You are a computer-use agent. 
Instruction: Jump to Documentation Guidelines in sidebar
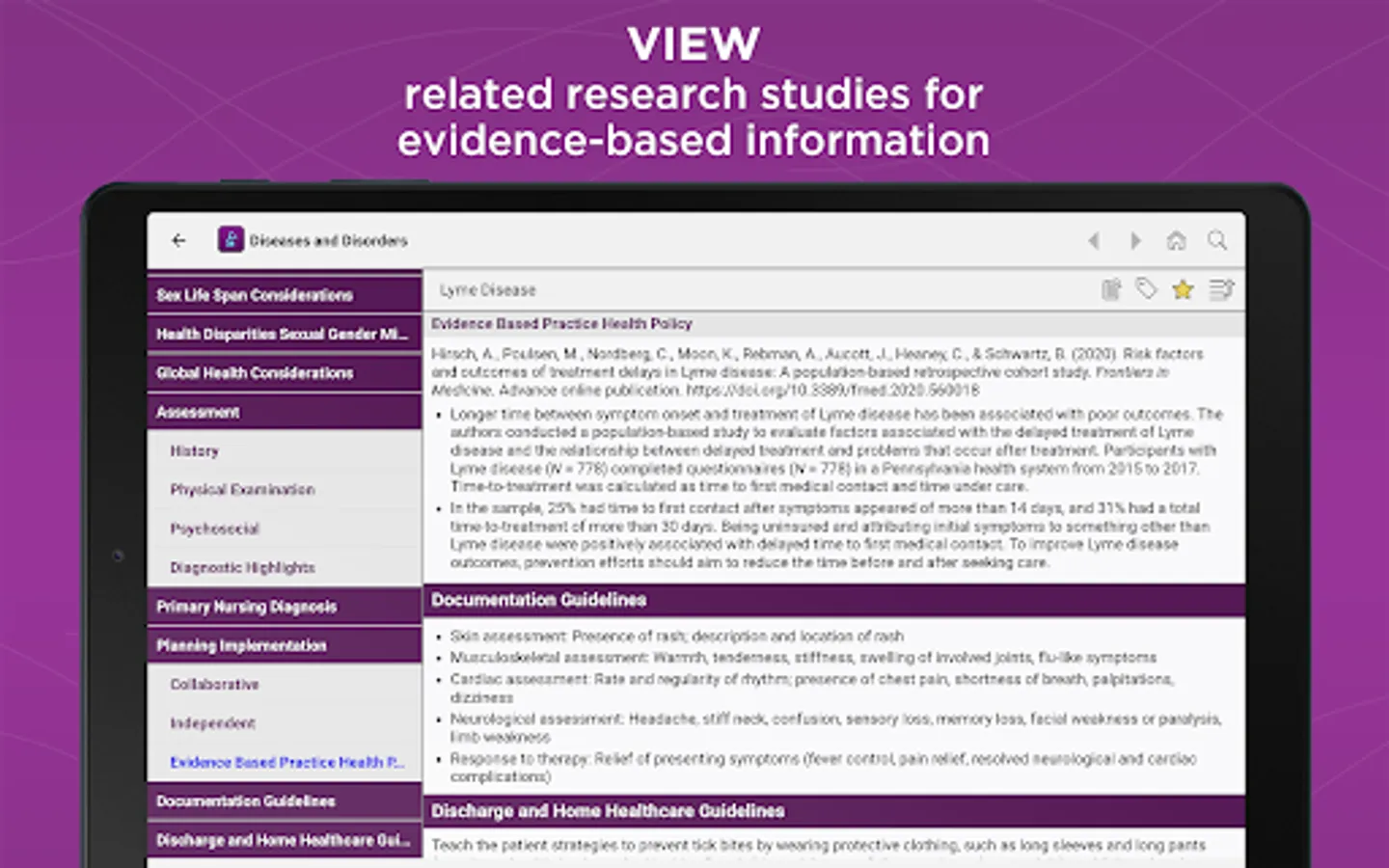[x=285, y=800]
